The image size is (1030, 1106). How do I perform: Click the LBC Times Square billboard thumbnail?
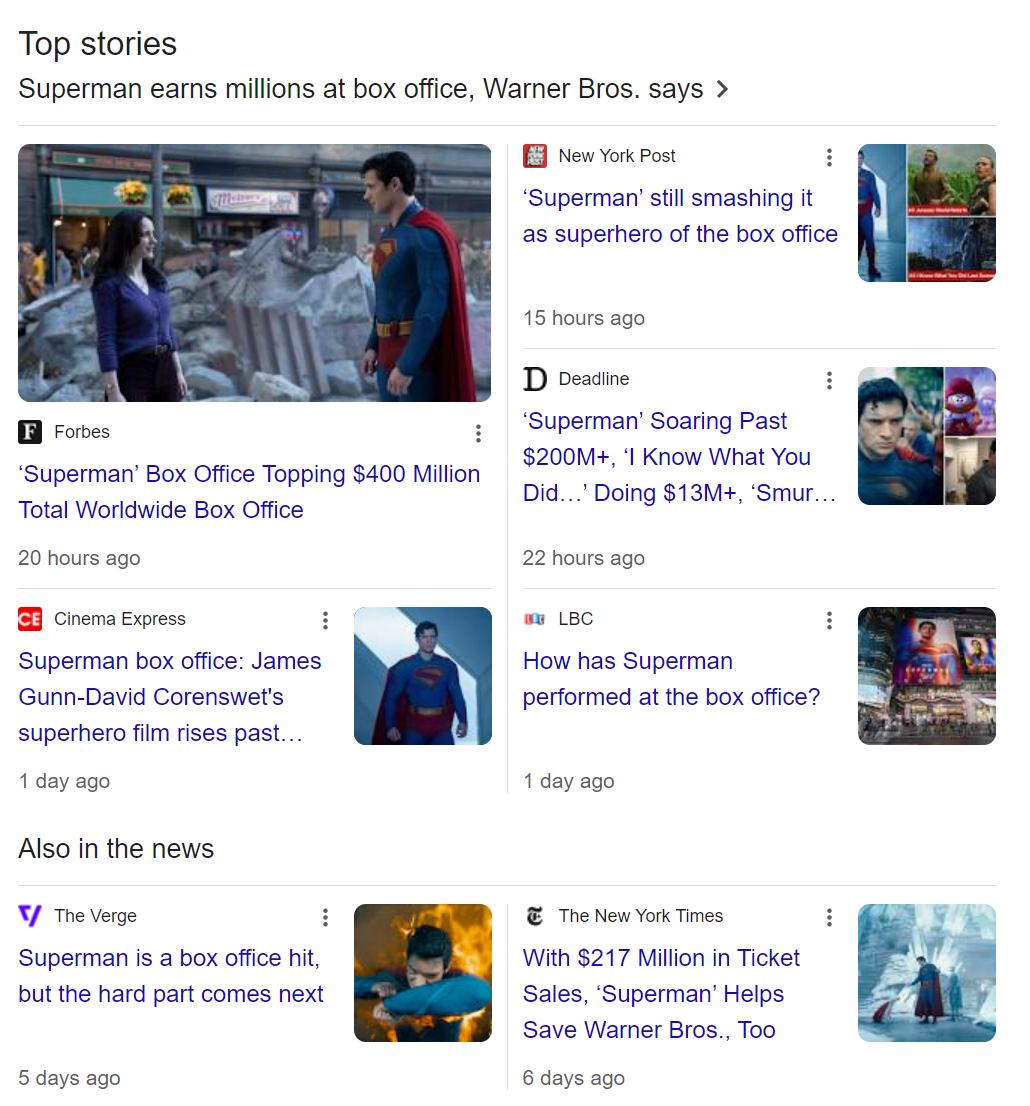click(926, 676)
